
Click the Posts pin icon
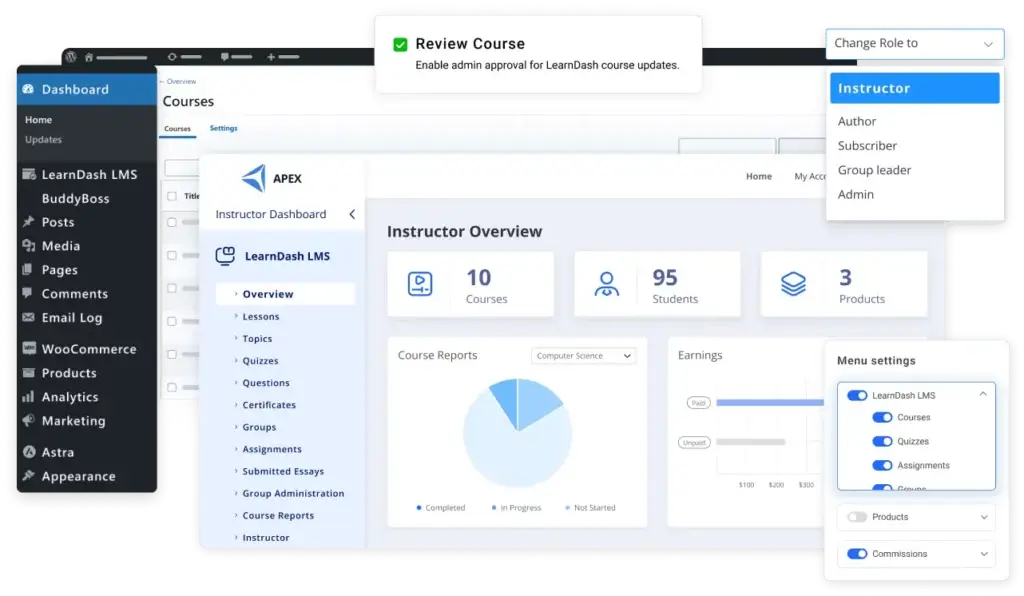coord(28,222)
